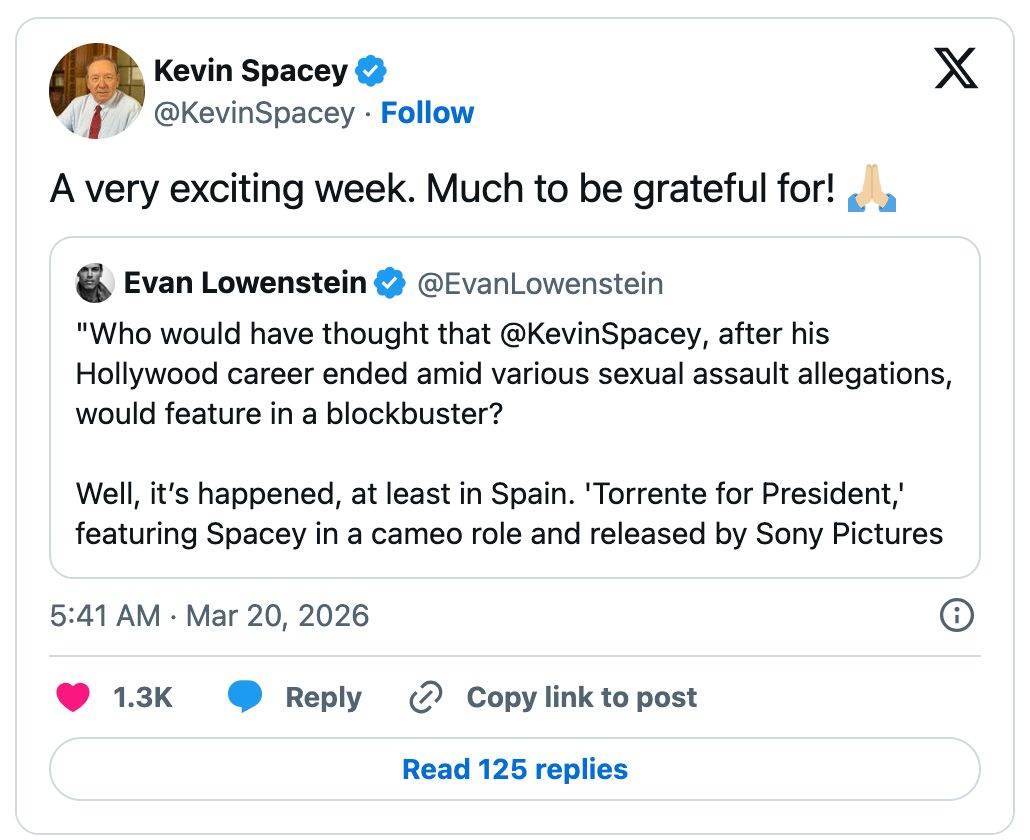Viewport: 1030px width, 840px height.
Task: Open the @EvanLowenstein handle
Action: coord(539,284)
